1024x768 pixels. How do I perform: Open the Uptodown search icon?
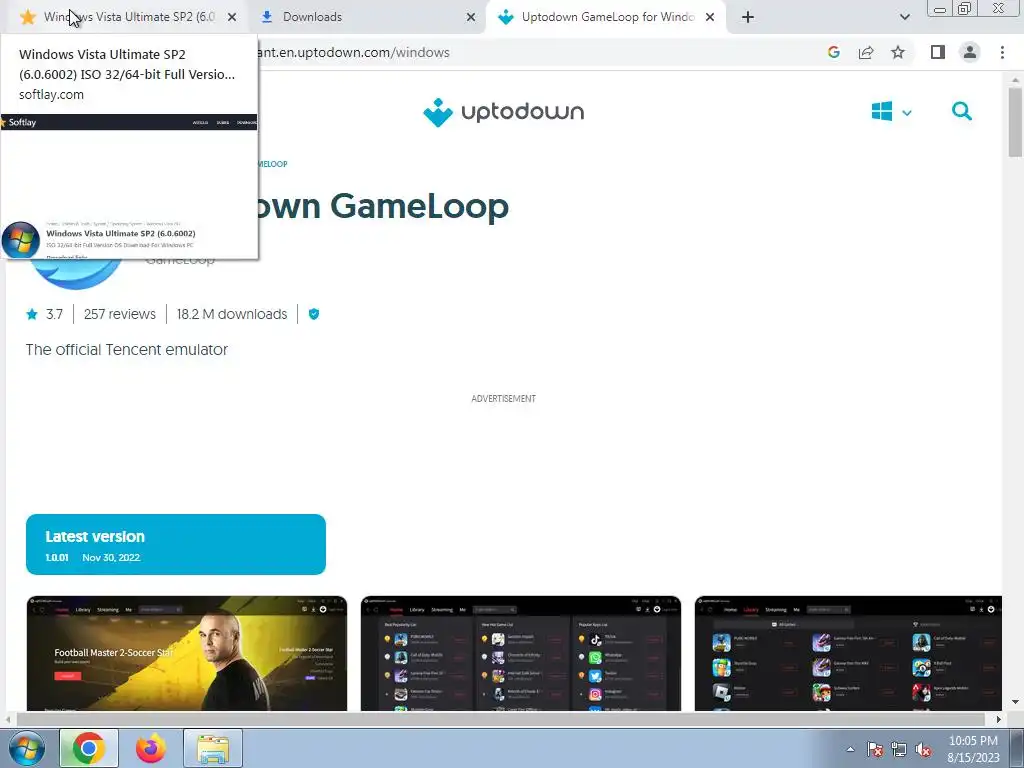coord(961,111)
